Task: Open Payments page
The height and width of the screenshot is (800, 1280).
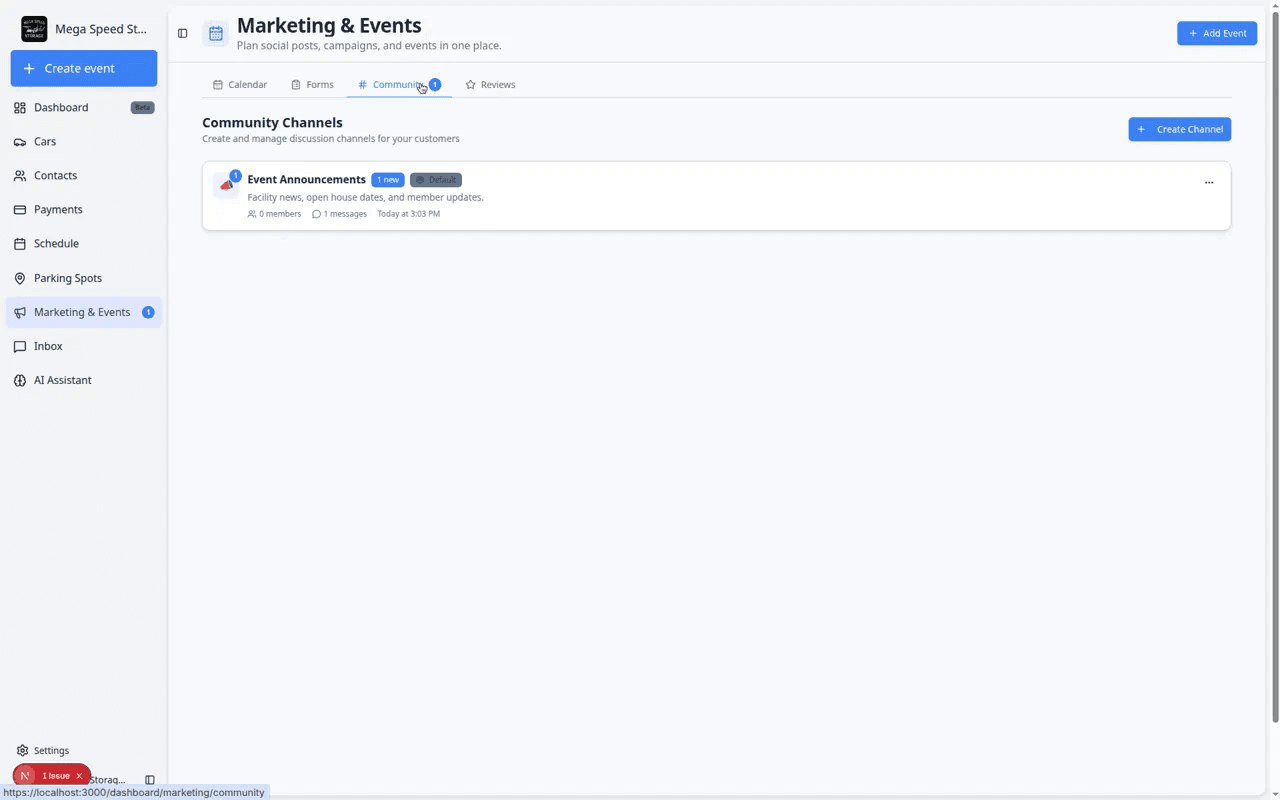Action: 84,209
